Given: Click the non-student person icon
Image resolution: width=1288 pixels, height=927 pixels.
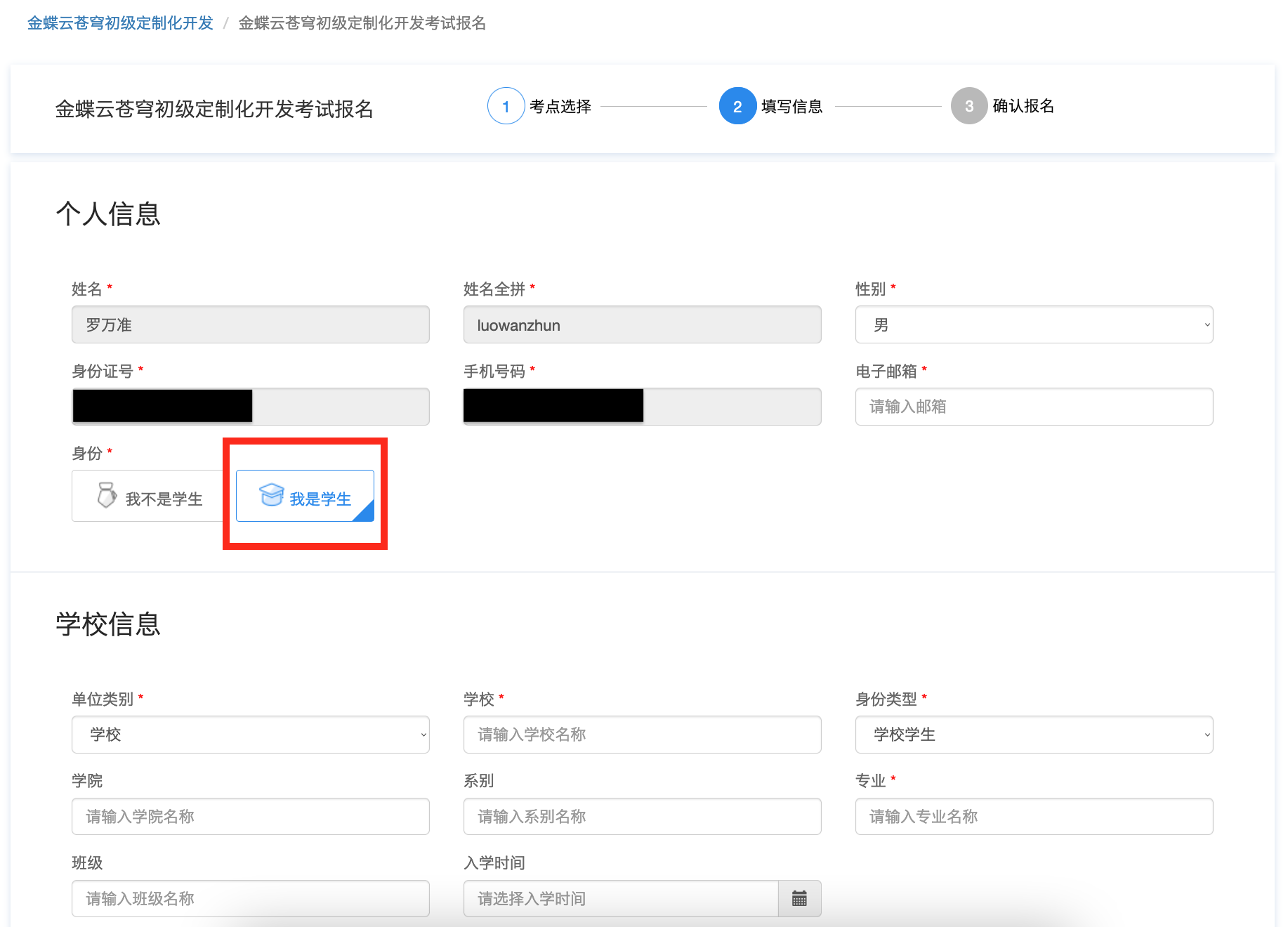Looking at the screenshot, I should (x=107, y=494).
